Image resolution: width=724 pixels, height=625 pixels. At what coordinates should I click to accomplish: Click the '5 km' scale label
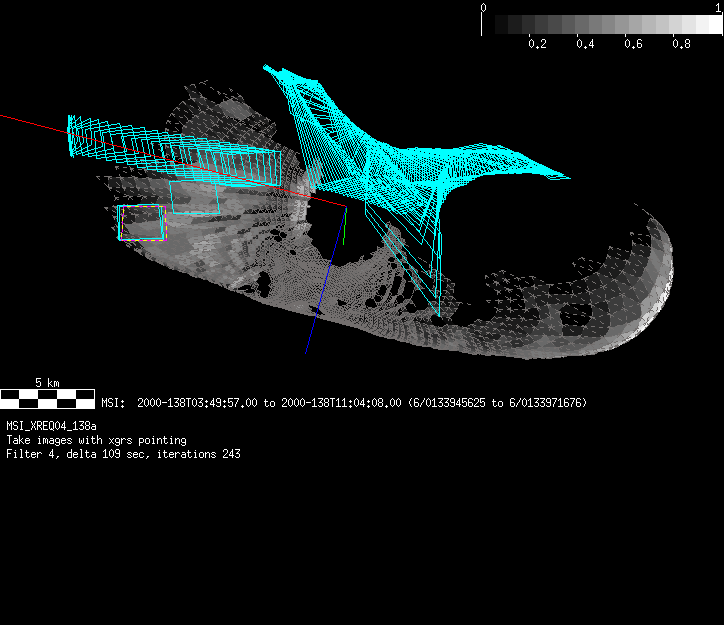pos(47,383)
